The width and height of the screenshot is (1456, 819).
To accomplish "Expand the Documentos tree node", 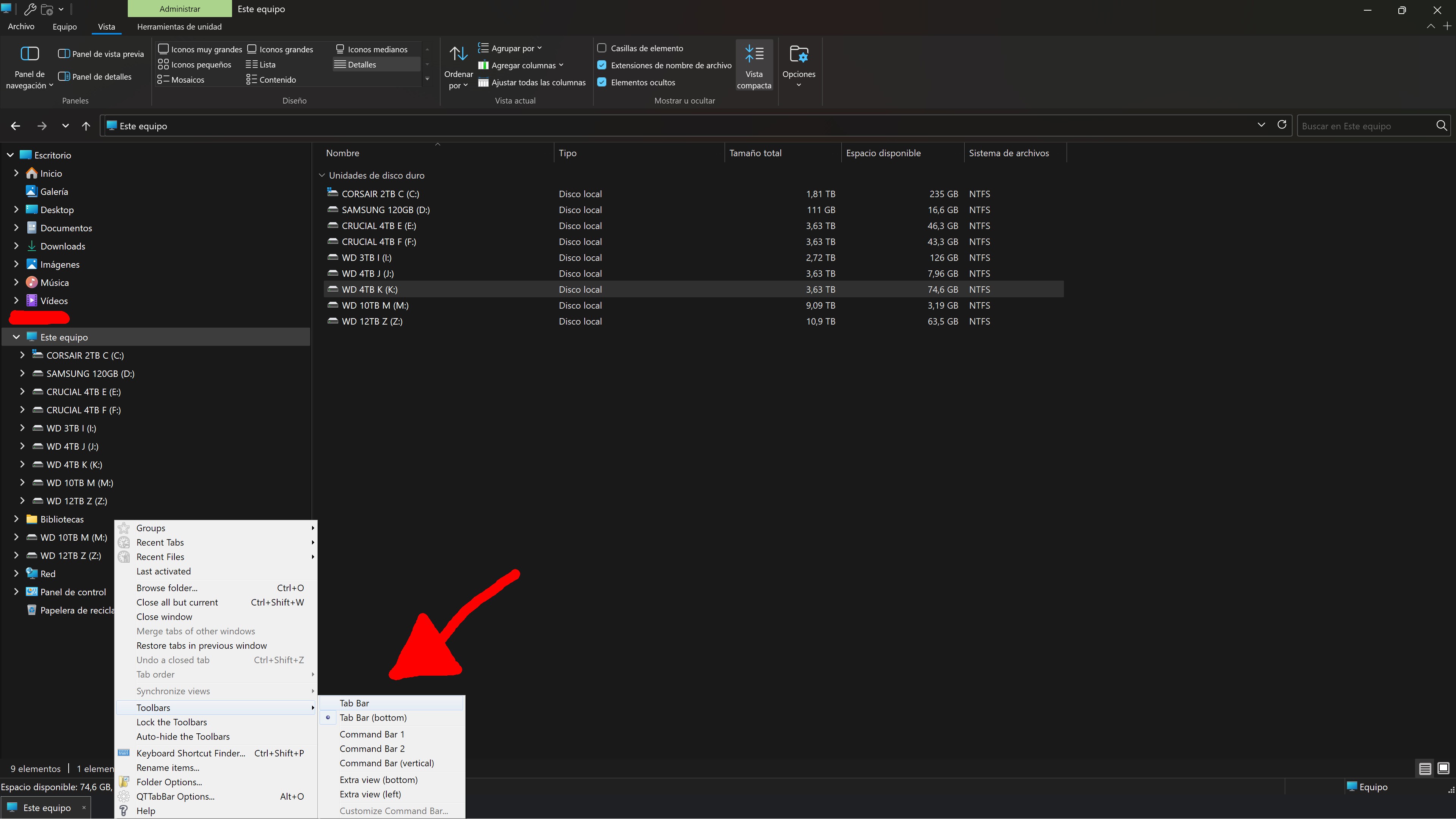I will (16, 228).
